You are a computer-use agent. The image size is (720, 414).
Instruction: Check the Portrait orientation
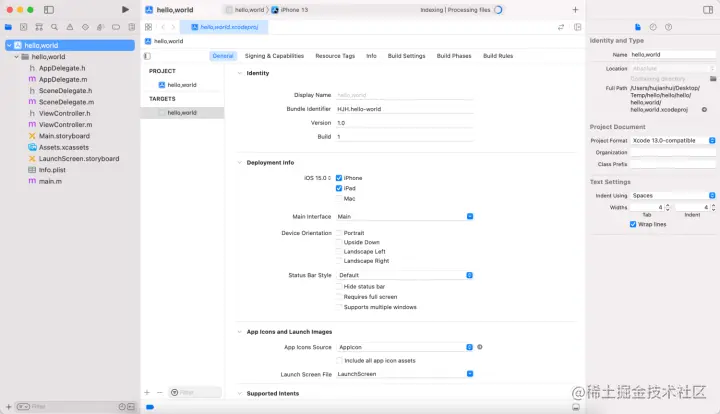(x=339, y=233)
